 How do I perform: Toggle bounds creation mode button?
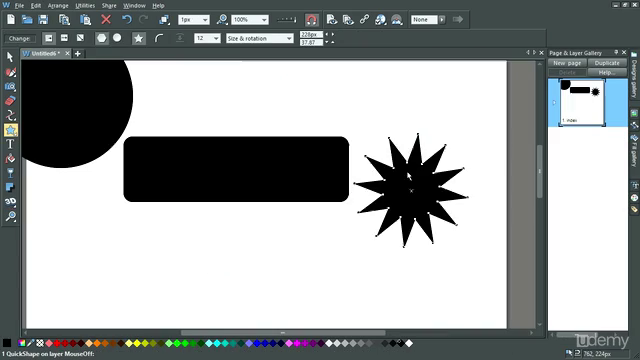pos(80,38)
